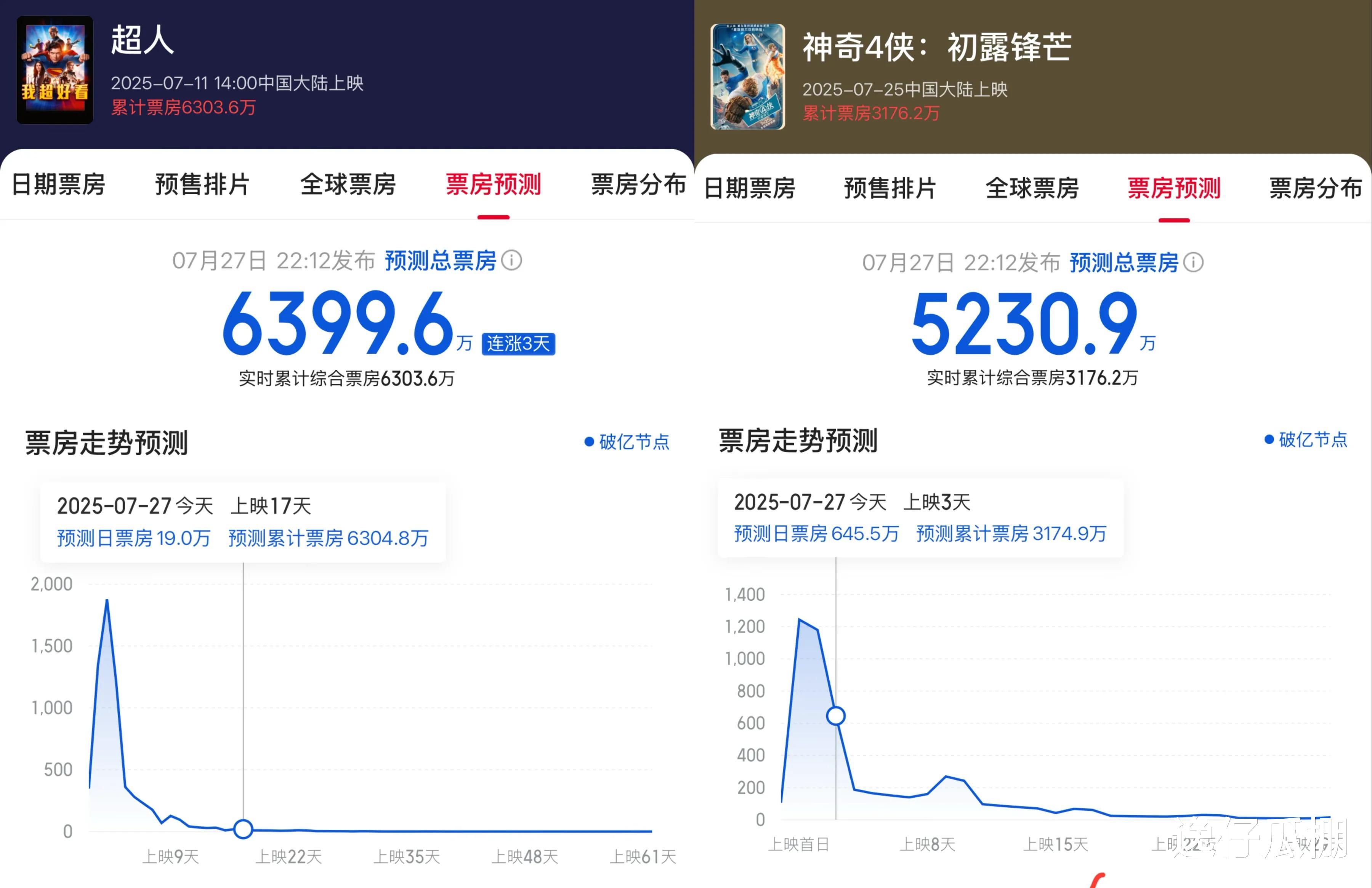Viewport: 1372px width, 888px height.
Task: Click 破亿节点 legend in 超人 chart
Action: 627,442
